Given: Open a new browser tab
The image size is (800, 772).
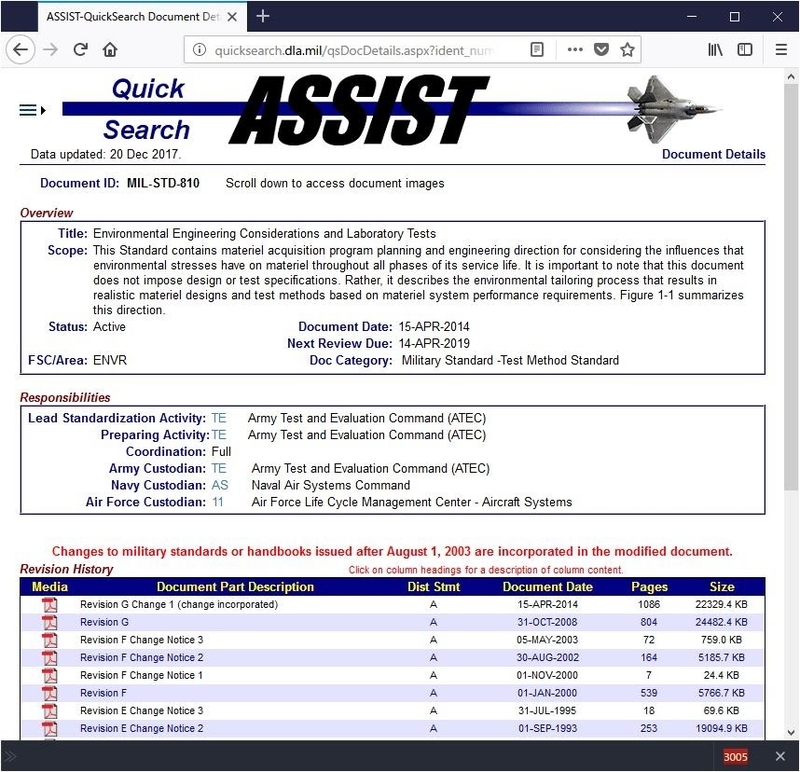Looking at the screenshot, I should coord(263,16).
